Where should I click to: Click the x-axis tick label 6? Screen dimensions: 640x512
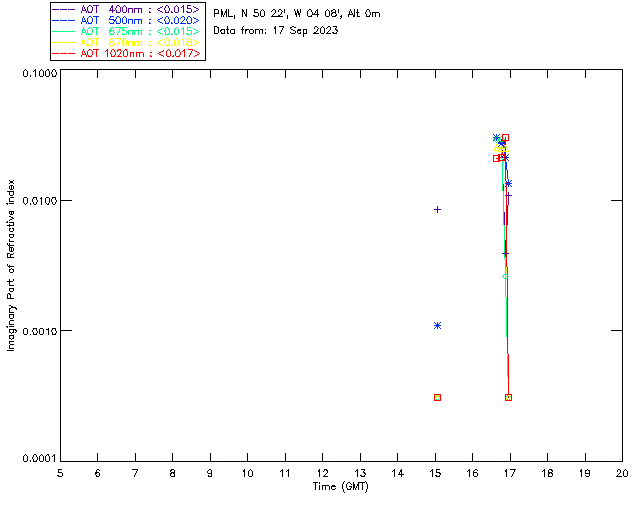[98, 473]
